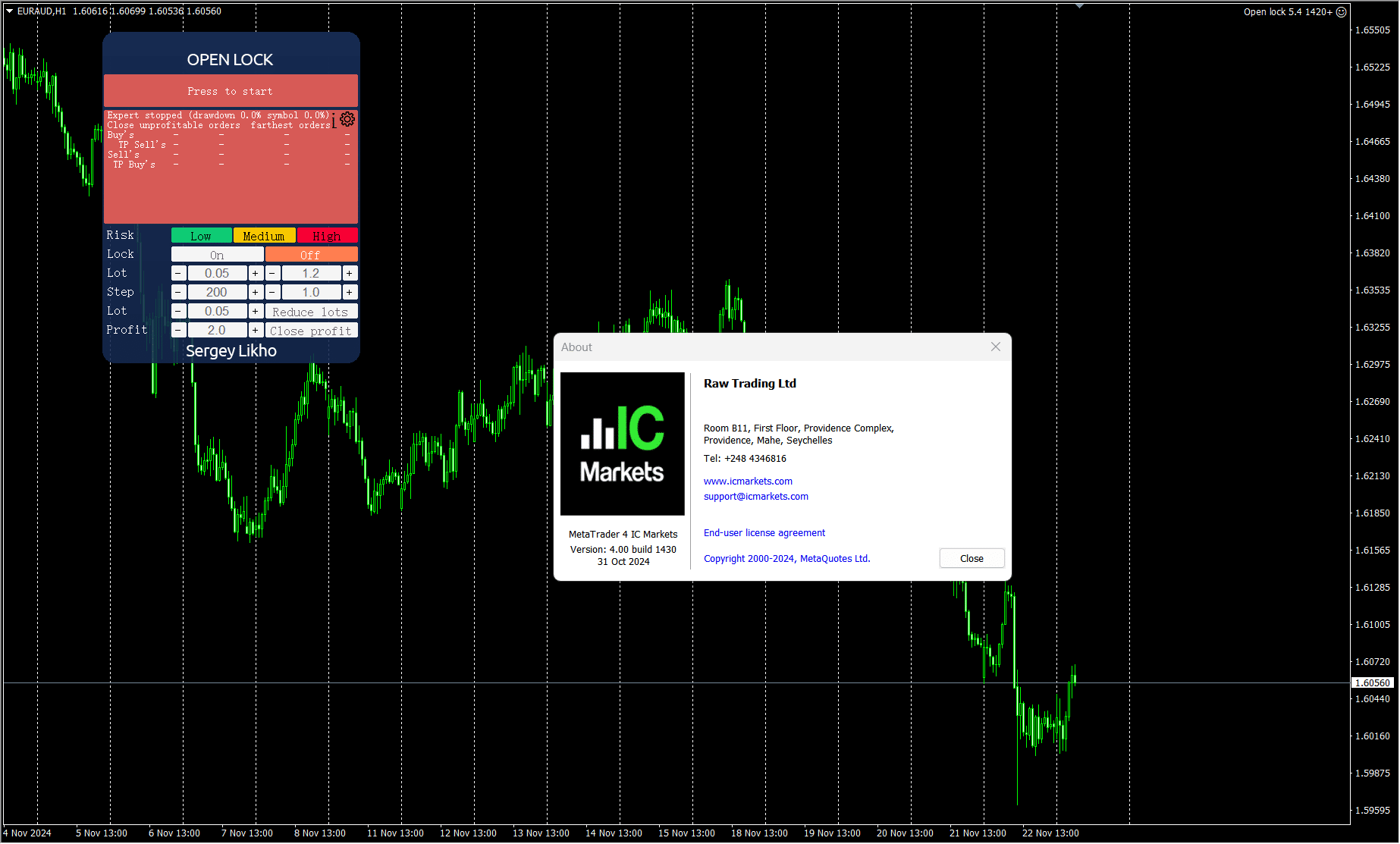
Task: Expand the EURAUD,H1 chart dropdown arrow
Action: pyautogui.click(x=9, y=11)
